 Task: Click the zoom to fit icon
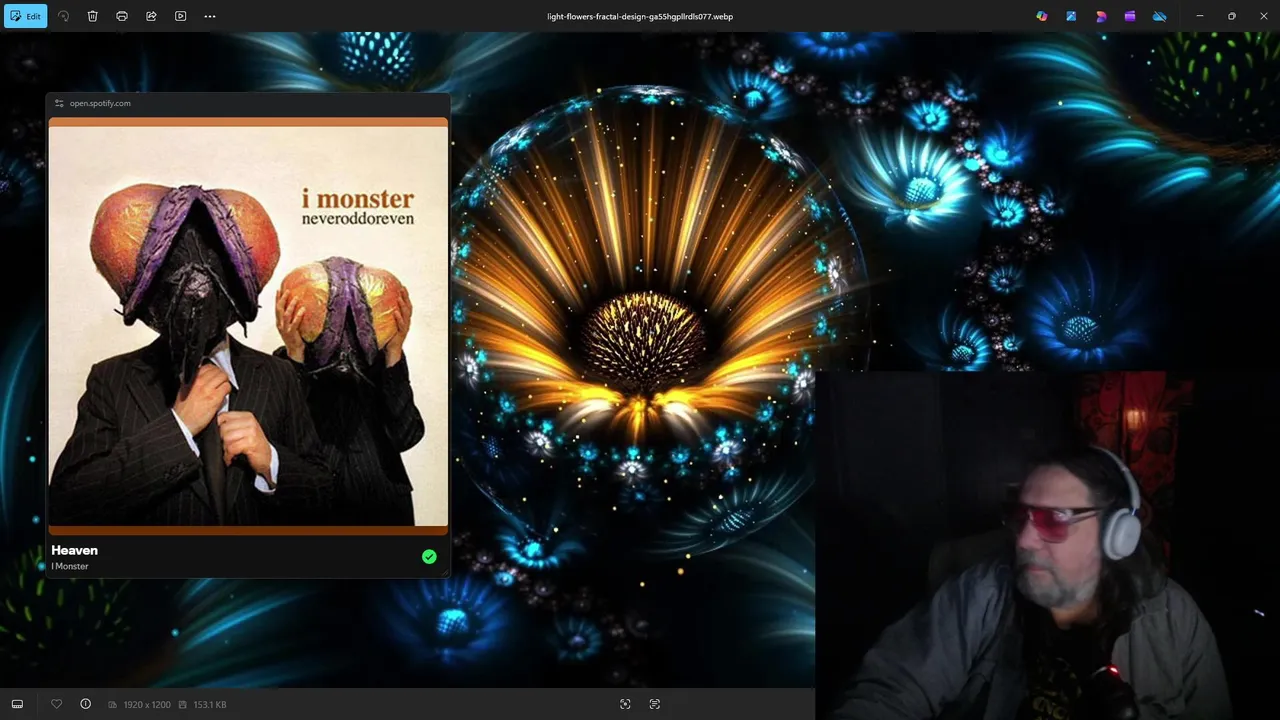pos(625,704)
